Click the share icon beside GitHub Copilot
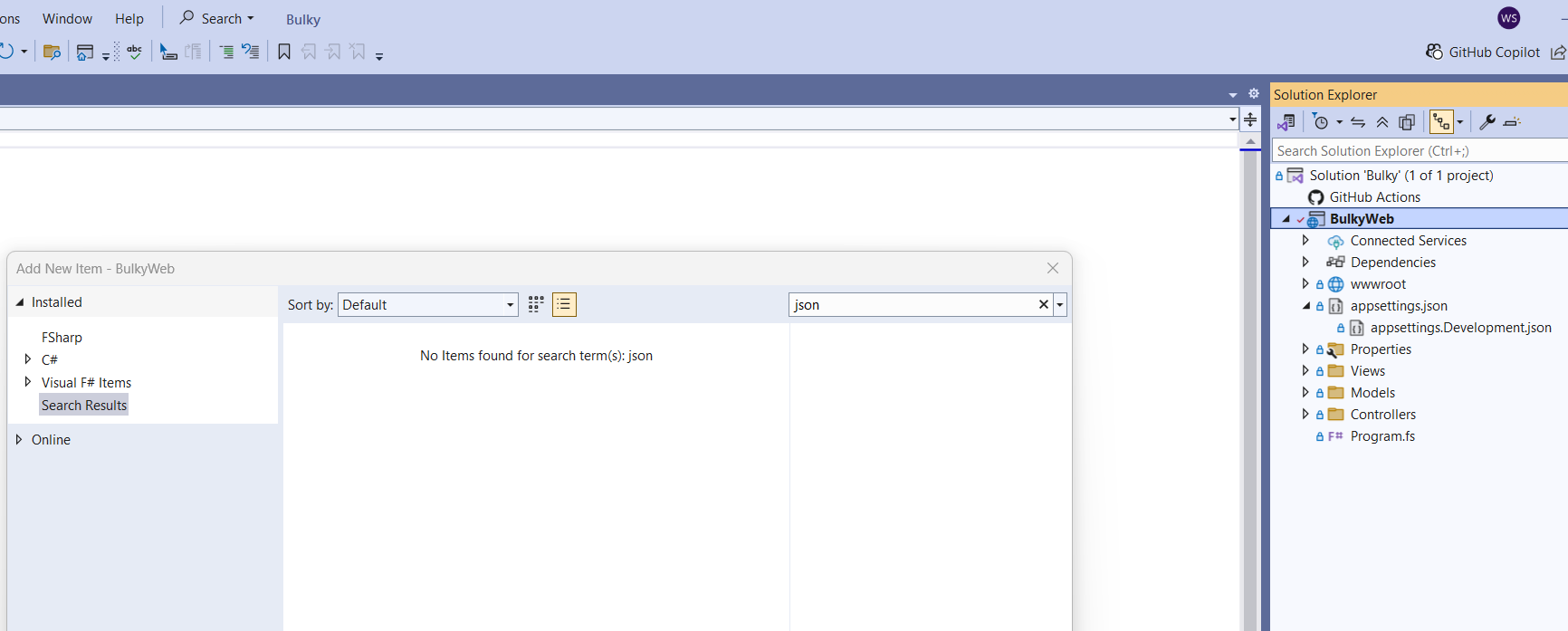Screen dimensions: 1568x631 1558,53
